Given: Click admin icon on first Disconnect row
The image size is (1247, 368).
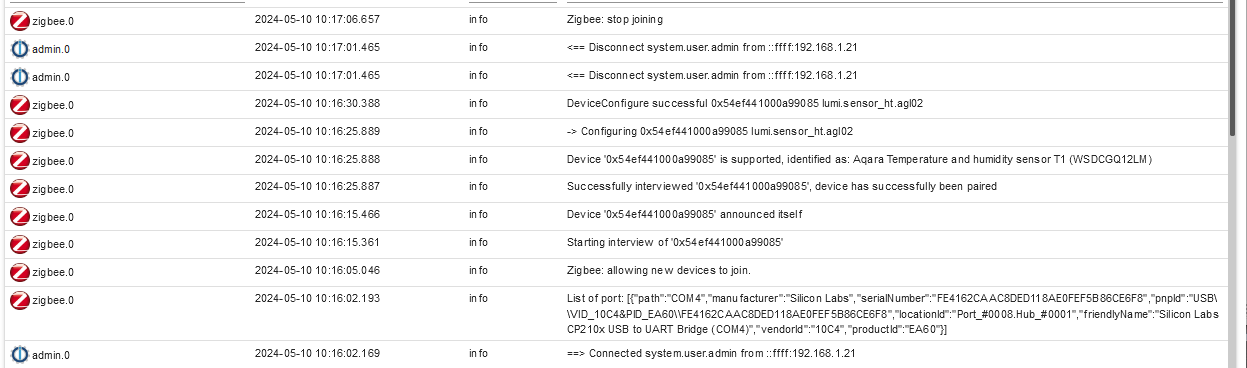Looking at the screenshot, I should (x=19, y=48).
